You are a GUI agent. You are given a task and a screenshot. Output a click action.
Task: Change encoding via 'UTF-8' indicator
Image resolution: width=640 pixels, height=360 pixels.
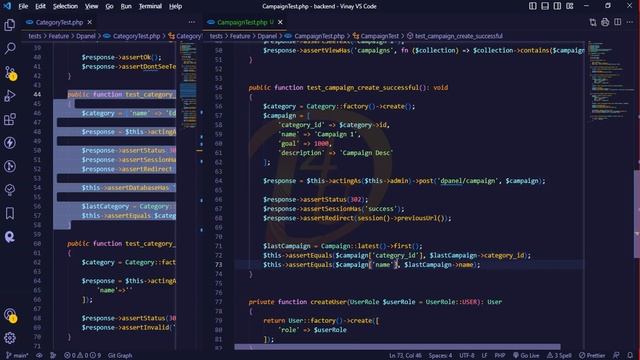pos(467,356)
